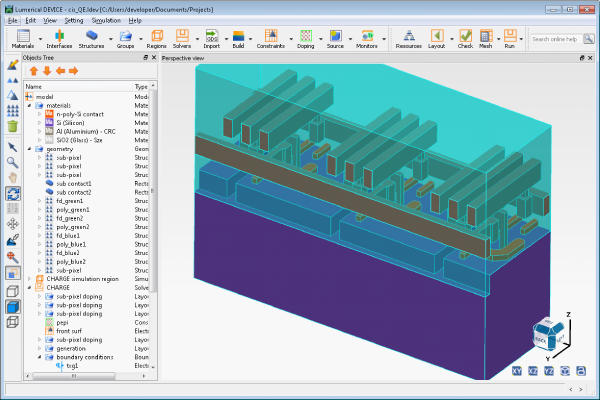Open the Edit menu
600x400 pixels.
(30, 21)
